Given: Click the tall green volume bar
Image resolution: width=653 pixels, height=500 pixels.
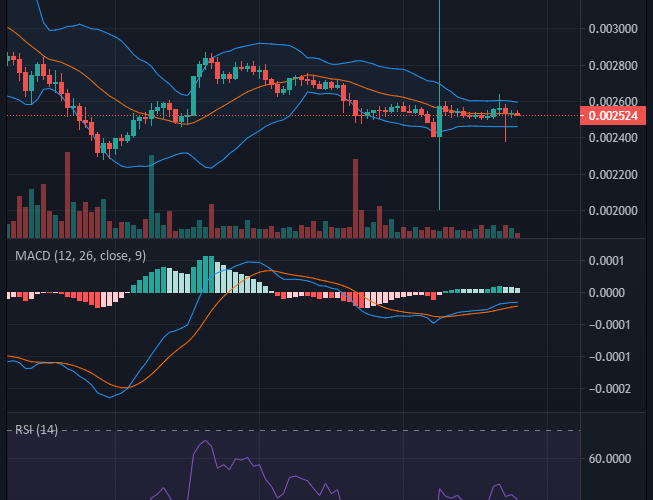Looking at the screenshot, I should 151,195.
